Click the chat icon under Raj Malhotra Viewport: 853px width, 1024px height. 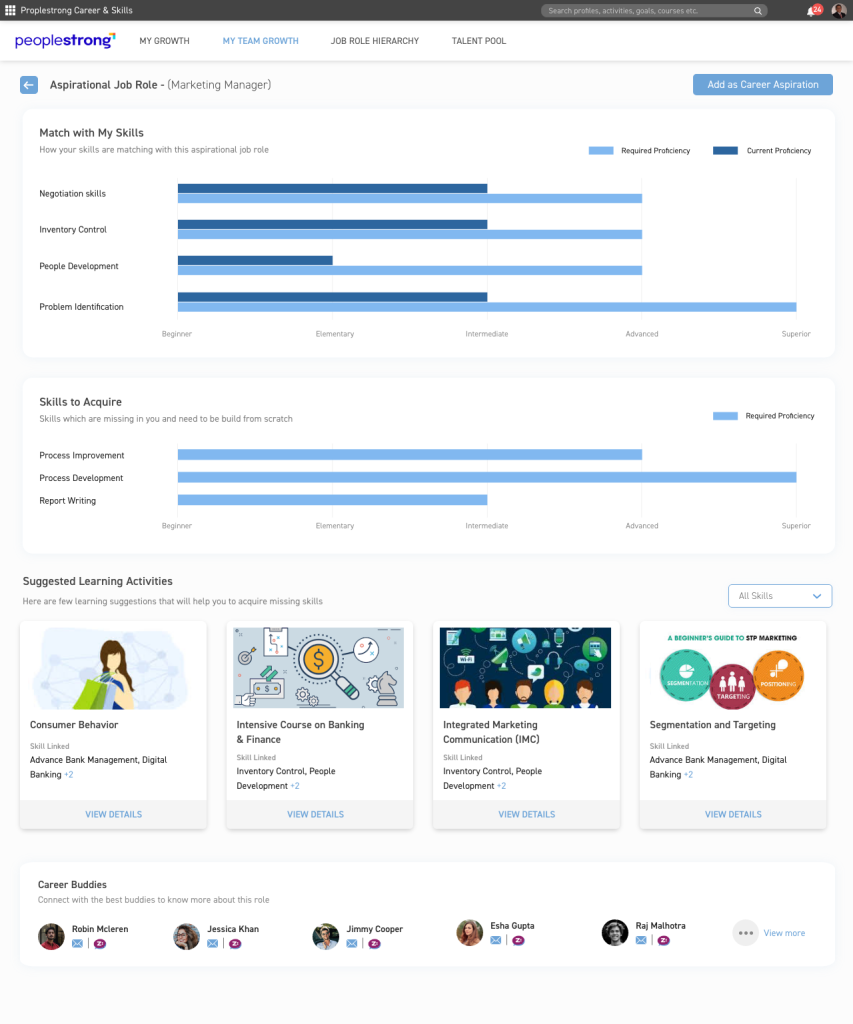[663, 940]
